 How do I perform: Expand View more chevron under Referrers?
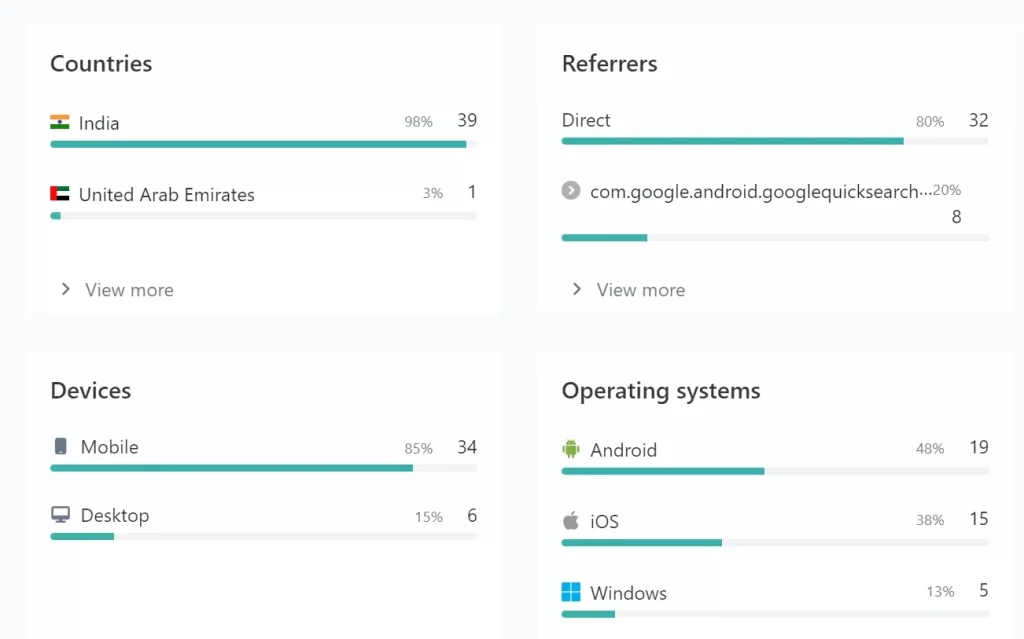(577, 289)
